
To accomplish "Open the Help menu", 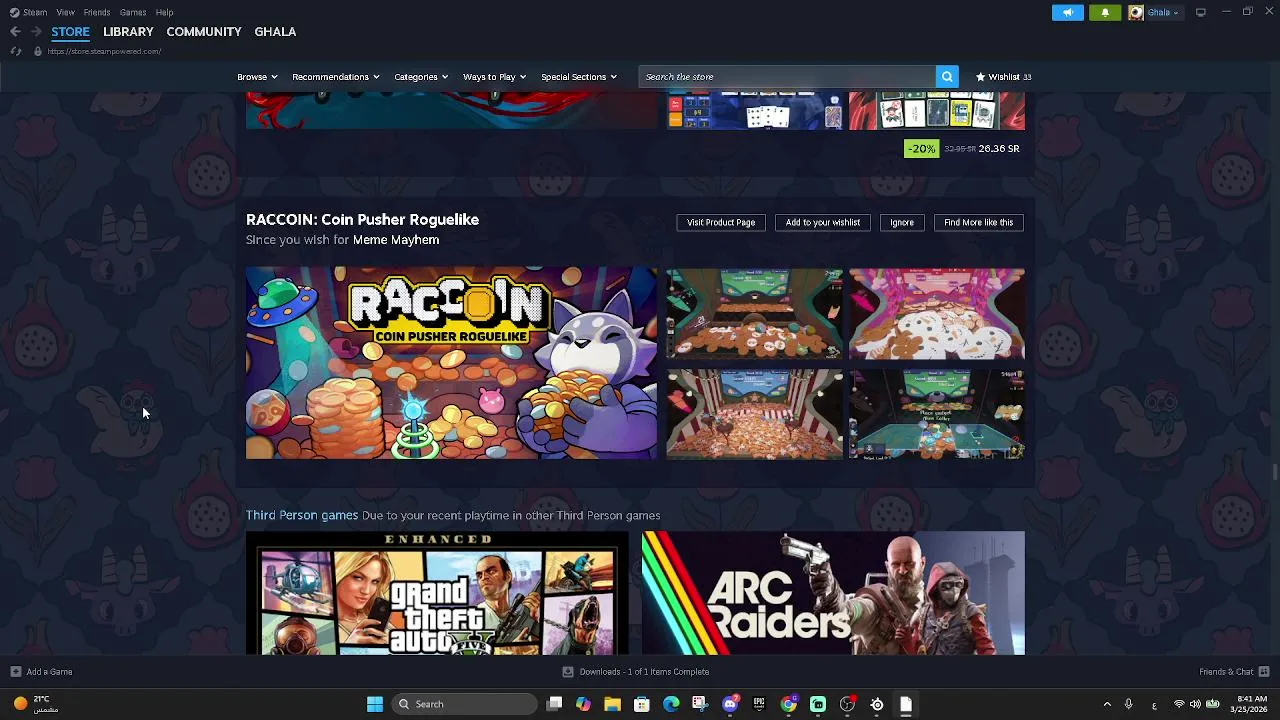I will [x=165, y=12].
